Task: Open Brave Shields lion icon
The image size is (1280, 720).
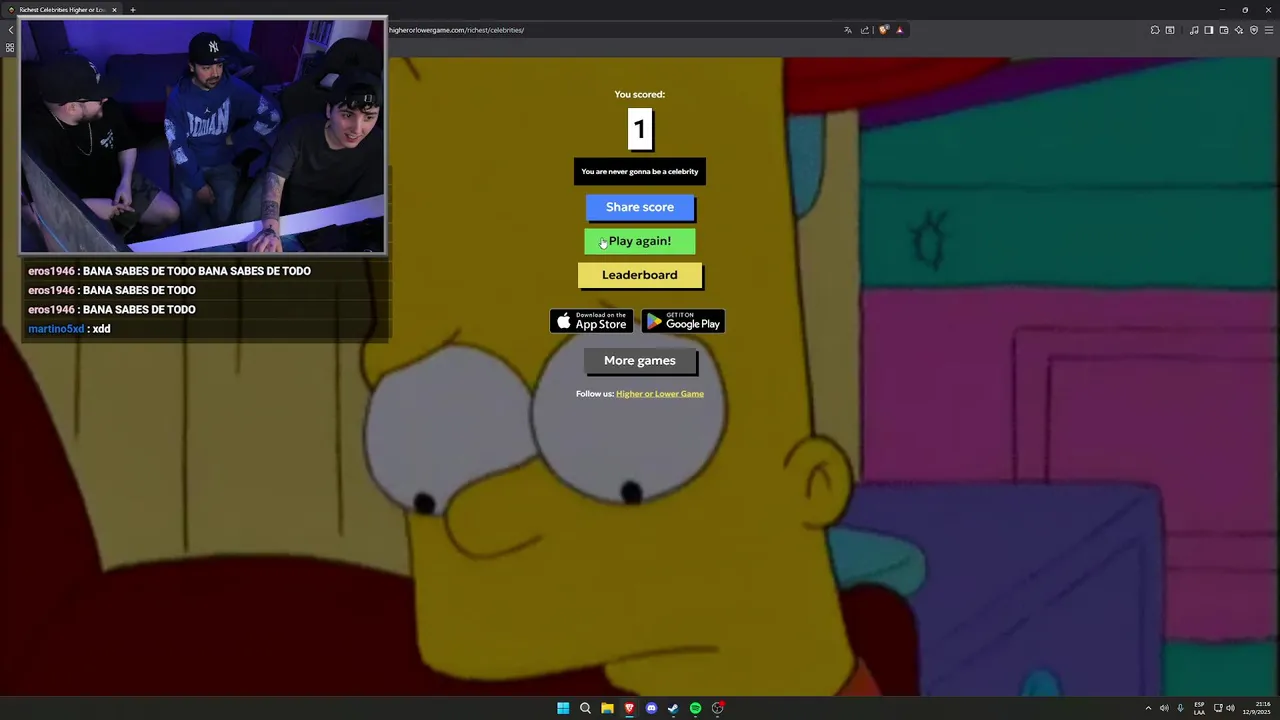Action: 884,30
